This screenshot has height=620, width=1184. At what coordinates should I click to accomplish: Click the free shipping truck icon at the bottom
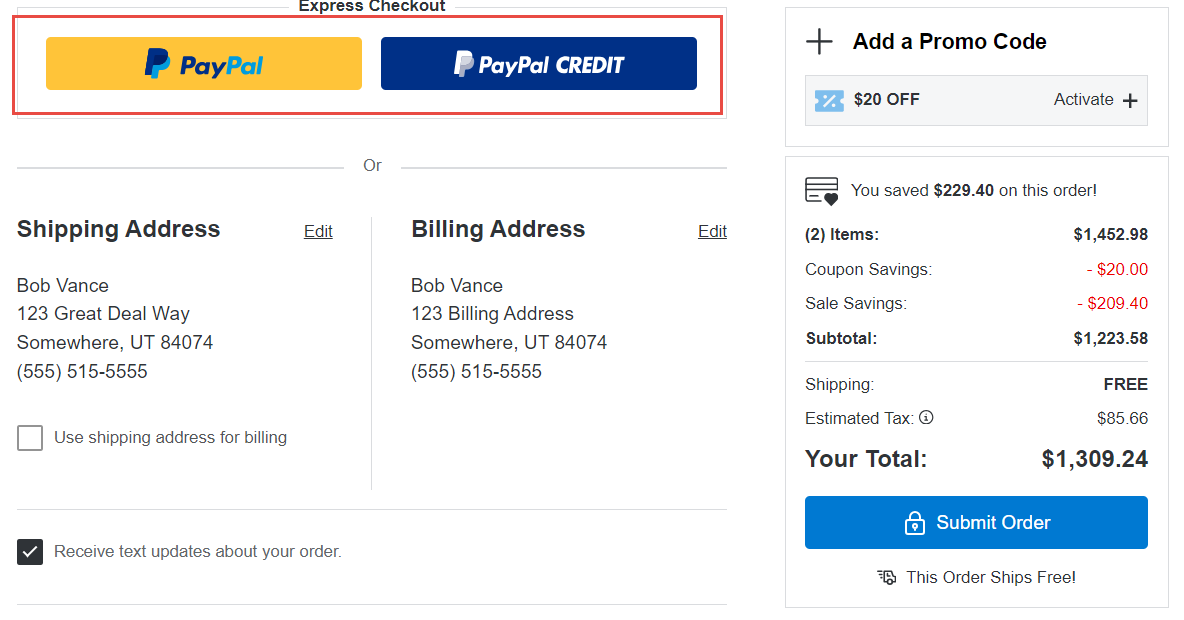click(887, 577)
